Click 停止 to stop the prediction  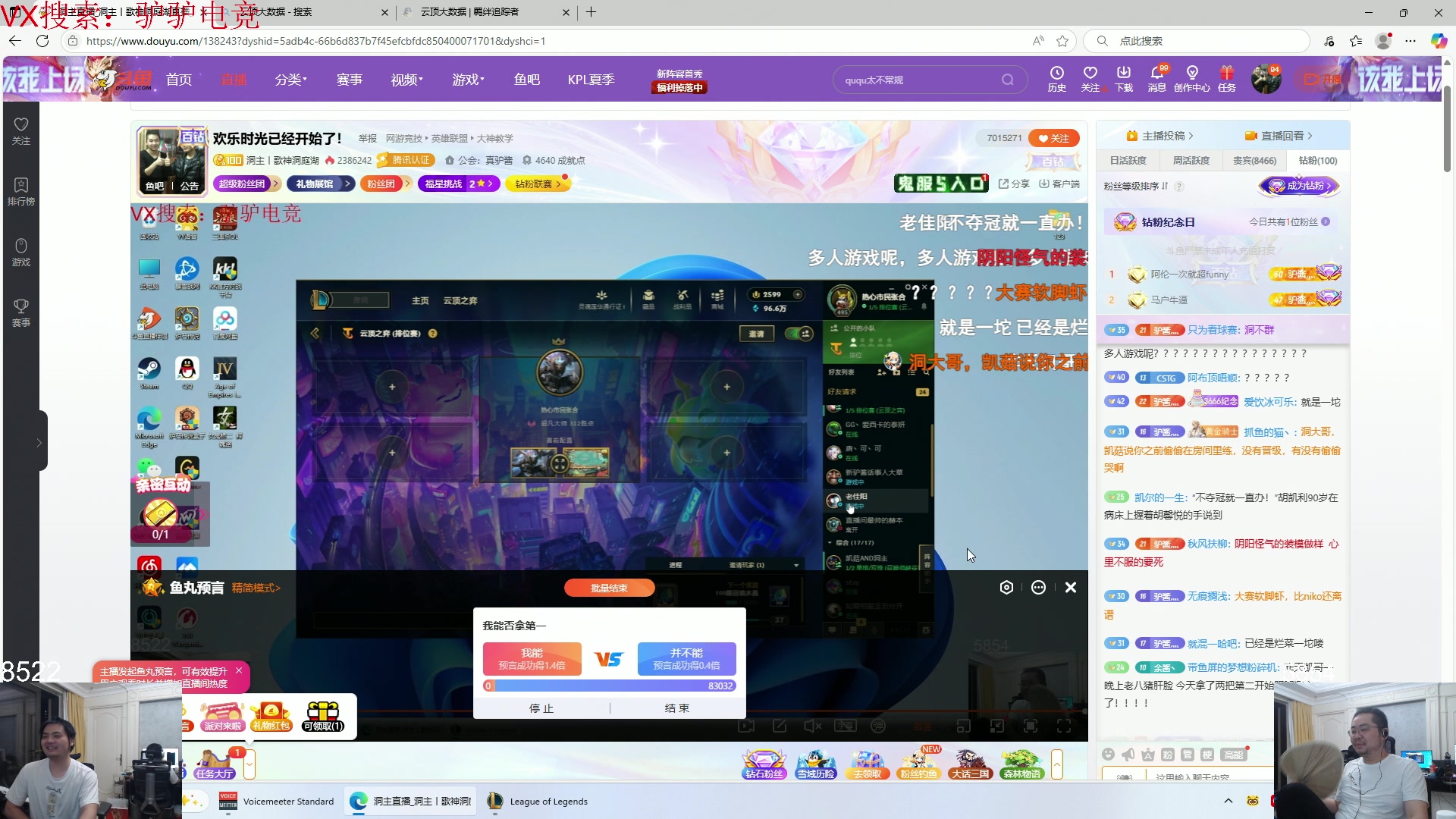click(x=541, y=708)
